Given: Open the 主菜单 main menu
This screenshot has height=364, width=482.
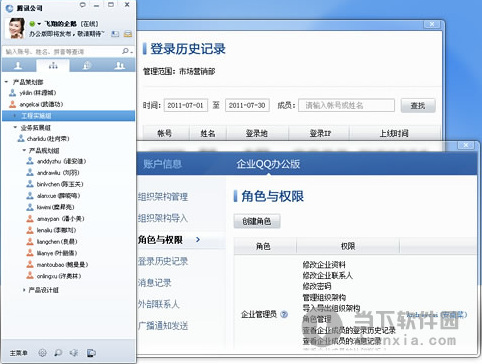Looking at the screenshot, I should (x=19, y=353).
